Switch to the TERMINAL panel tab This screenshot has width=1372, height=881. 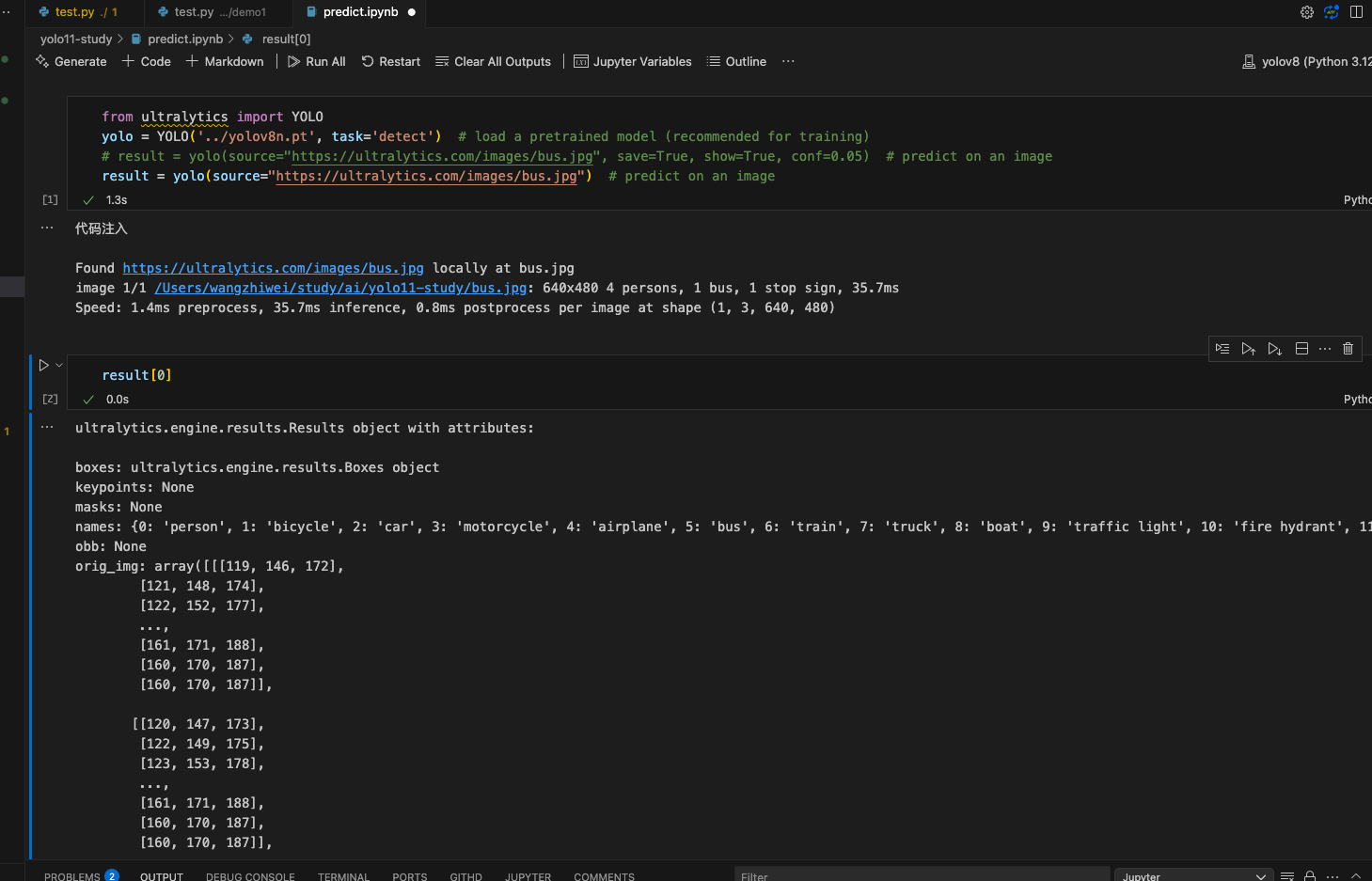click(343, 876)
